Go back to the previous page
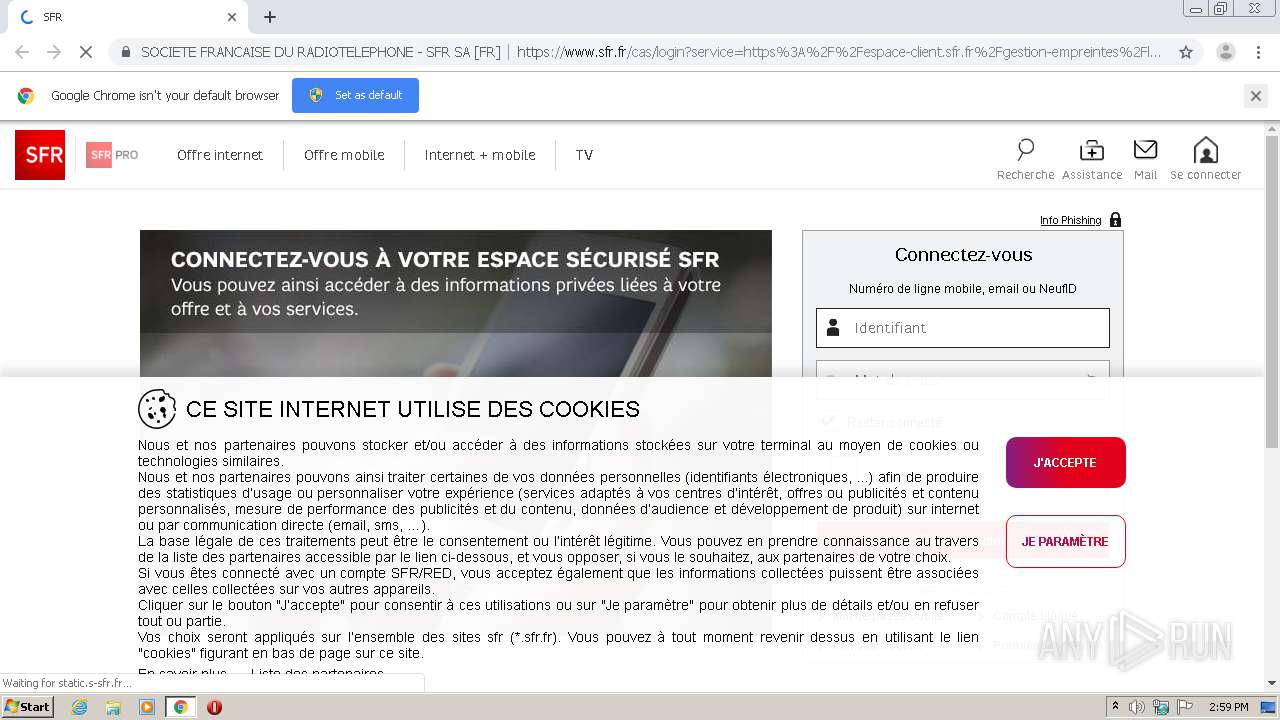The image size is (1280, 720). point(22,52)
